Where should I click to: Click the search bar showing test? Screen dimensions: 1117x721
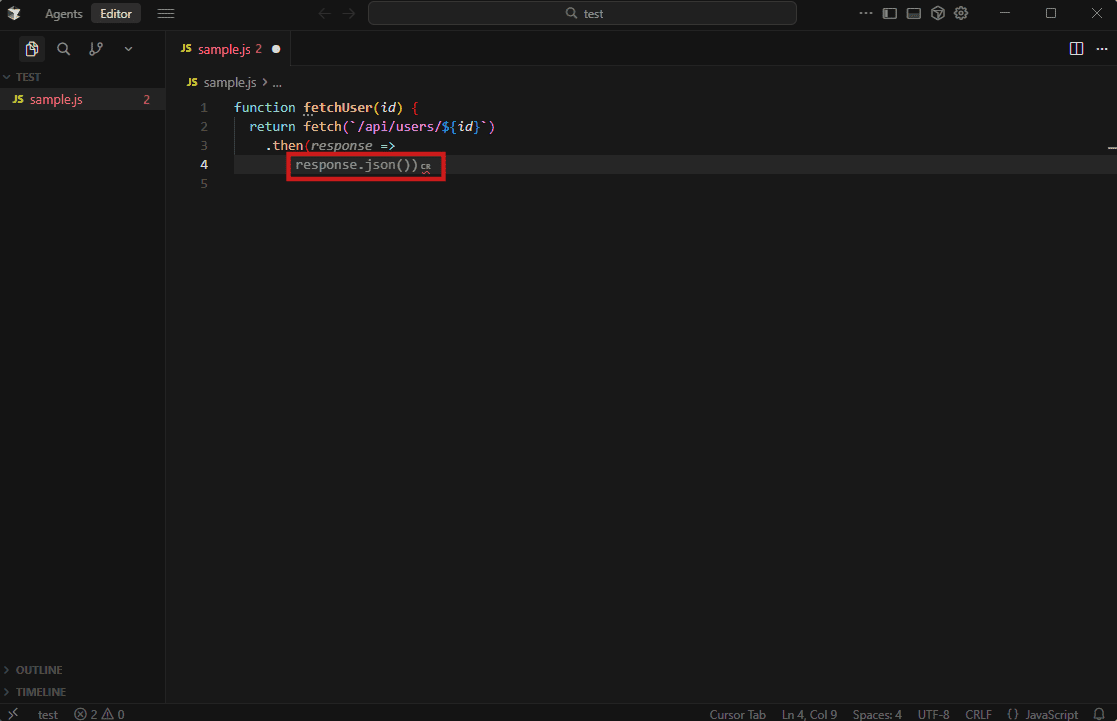582,13
